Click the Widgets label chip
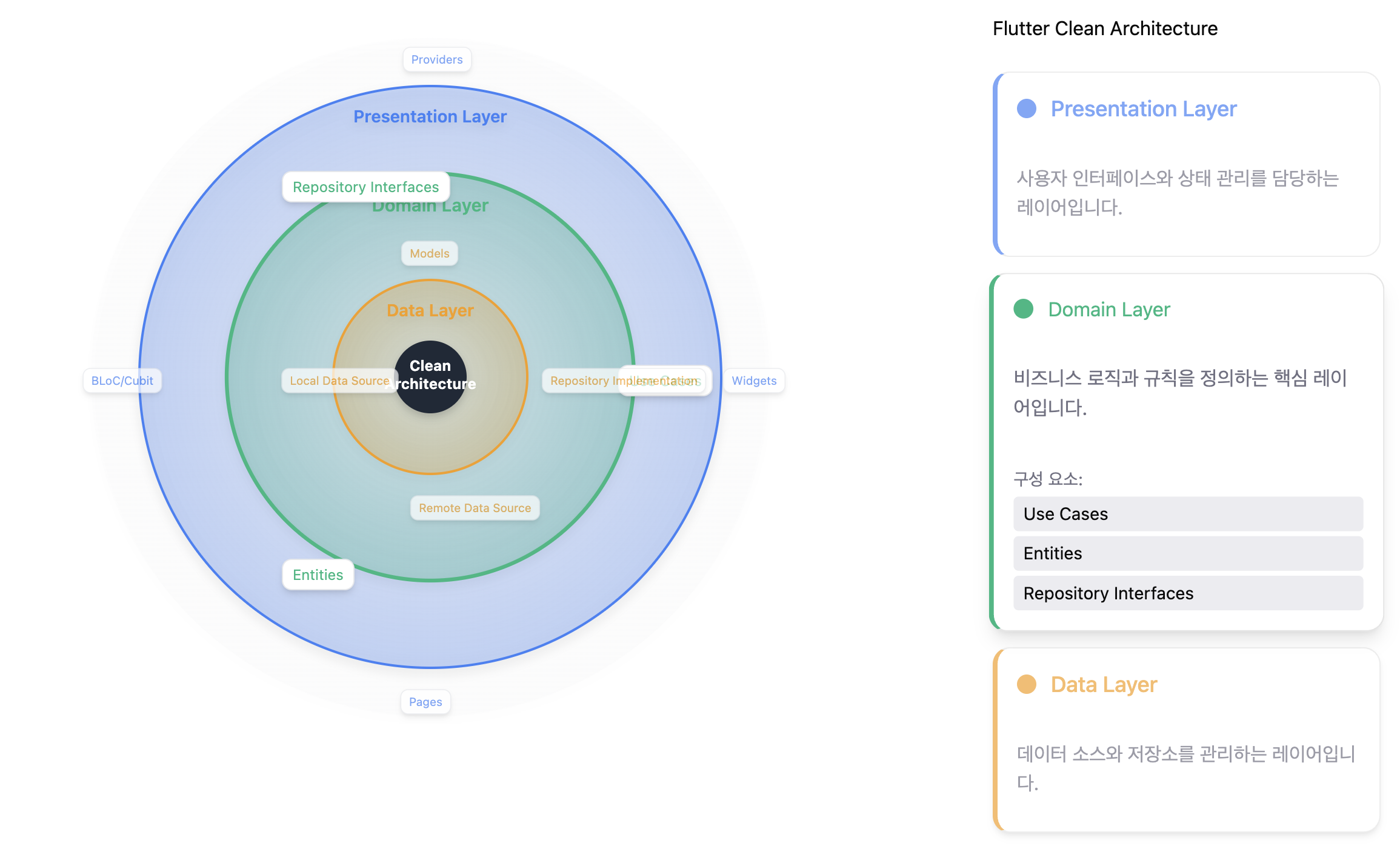 753,381
